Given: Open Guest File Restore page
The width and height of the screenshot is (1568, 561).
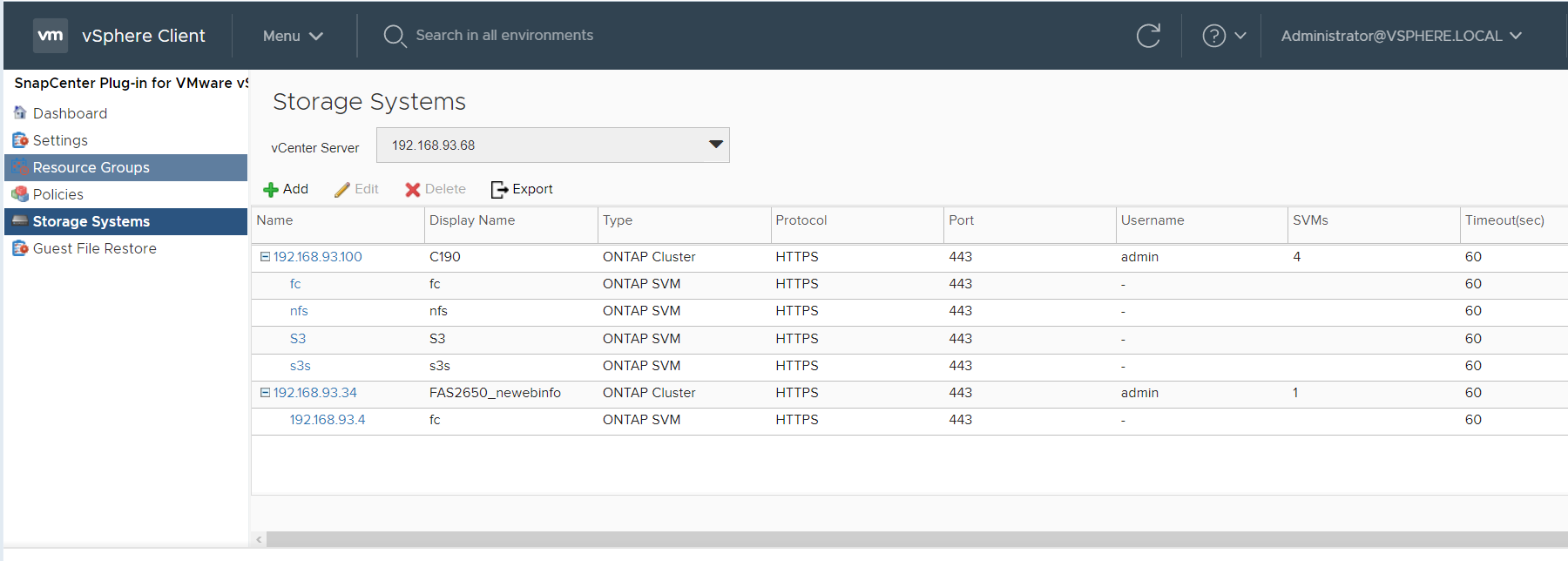Looking at the screenshot, I should point(94,248).
